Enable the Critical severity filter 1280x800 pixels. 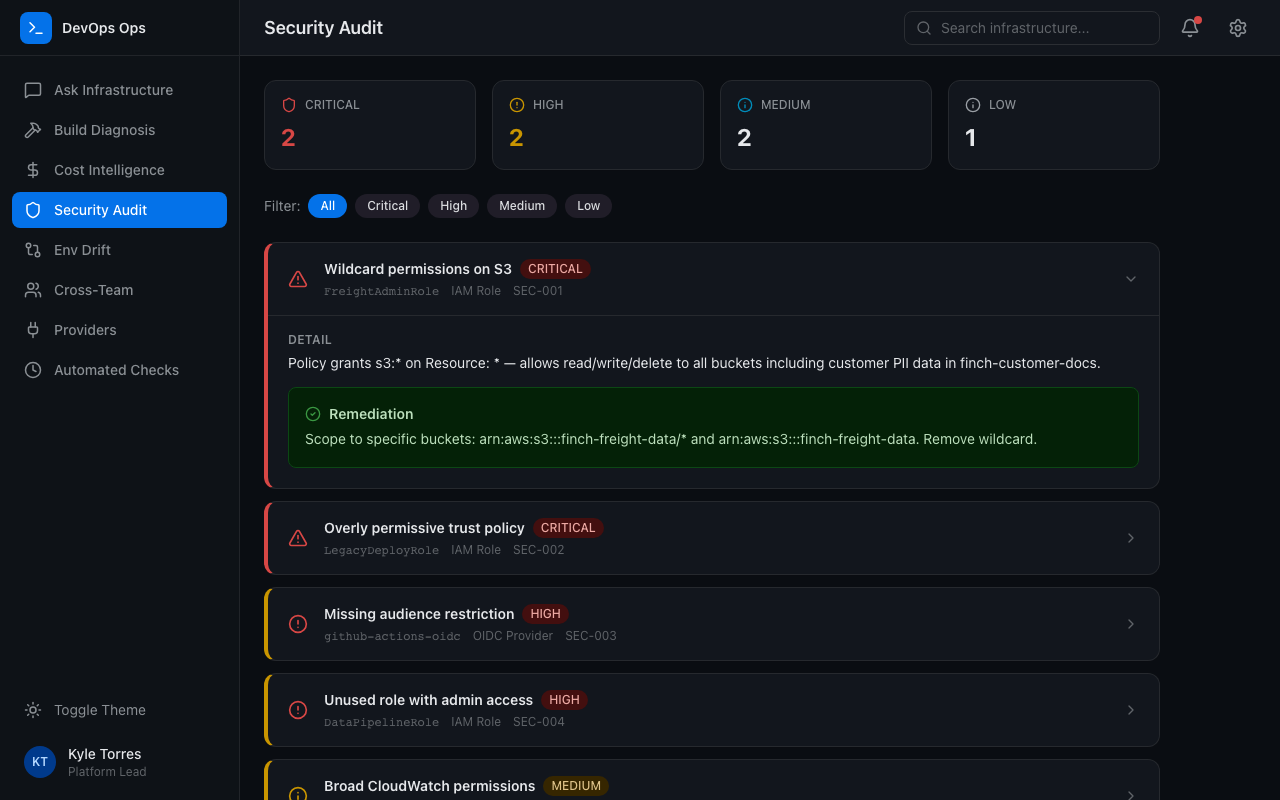coord(387,206)
